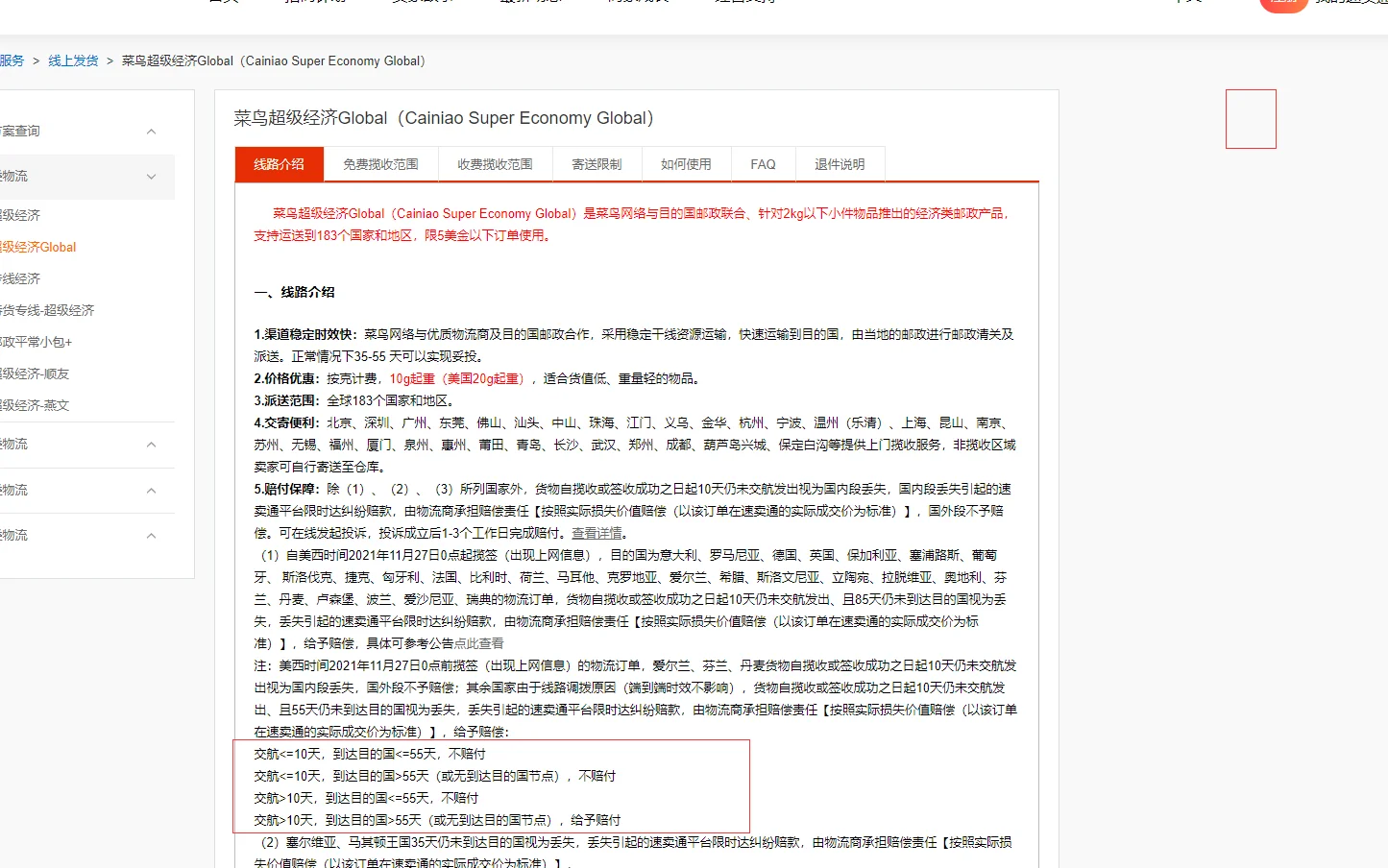Expand the 物流 section below 级经济-燕文
This screenshot has width=1388, height=868.
(x=151, y=445)
